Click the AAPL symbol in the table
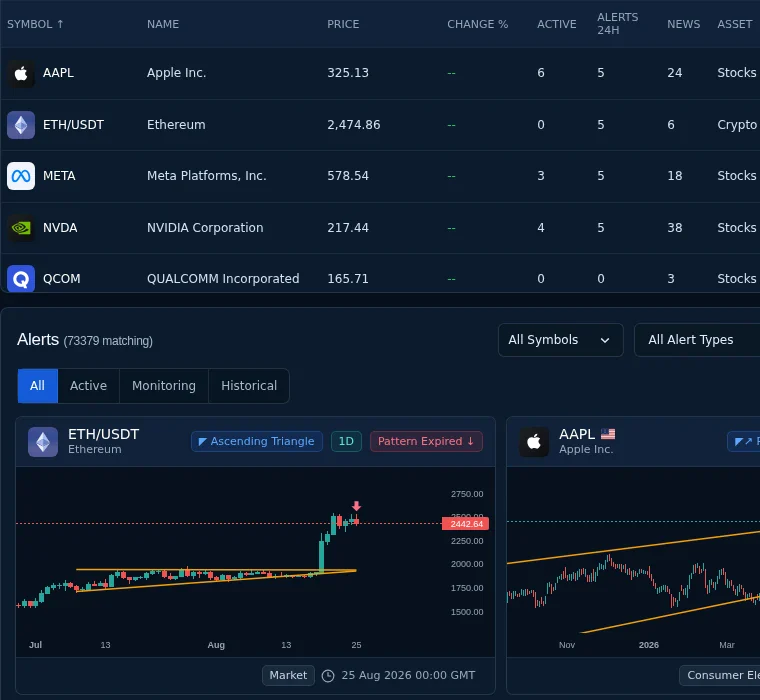 pyautogui.click(x=58, y=73)
